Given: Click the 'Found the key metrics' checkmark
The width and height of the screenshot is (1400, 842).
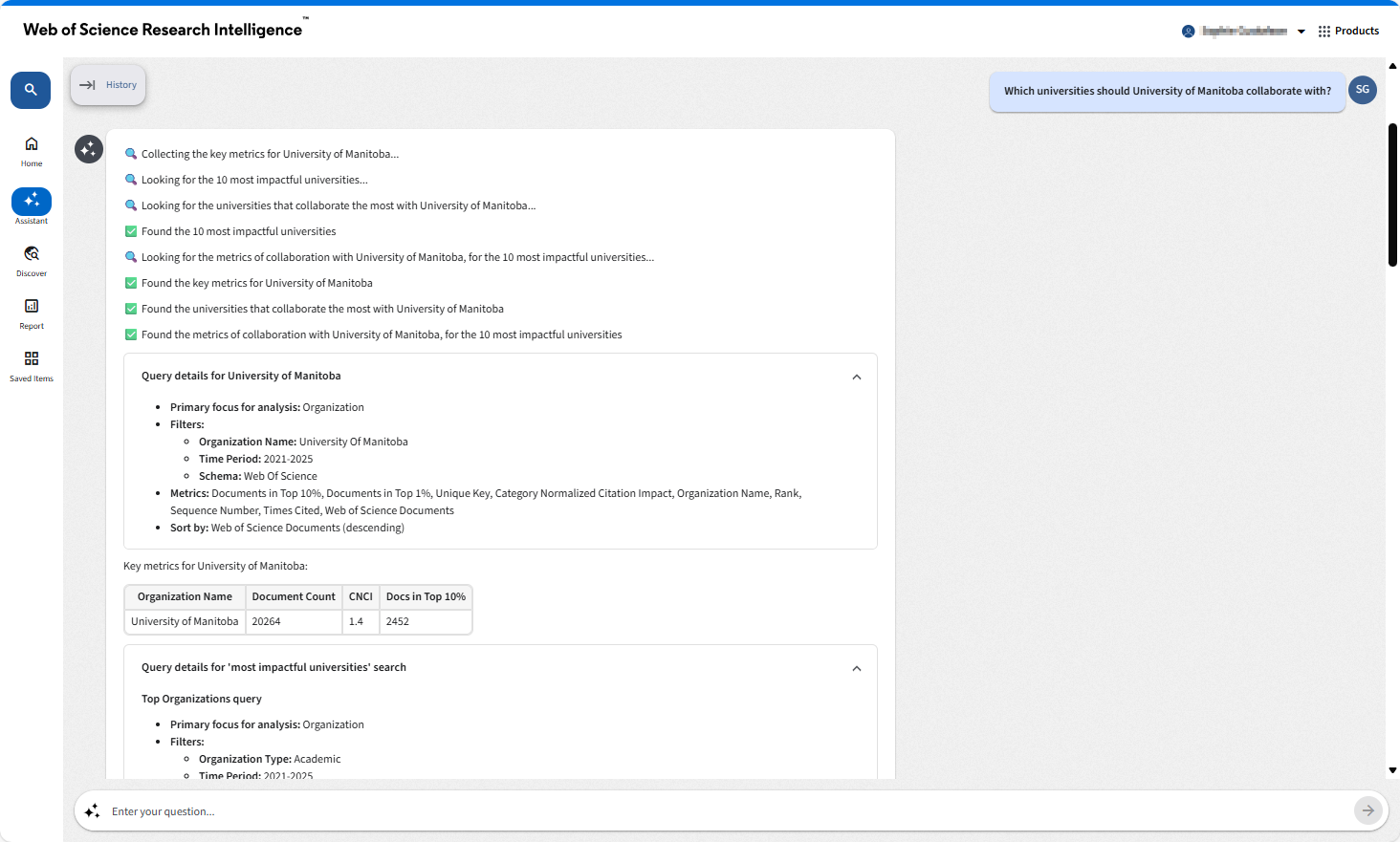Looking at the screenshot, I should pyautogui.click(x=131, y=283).
